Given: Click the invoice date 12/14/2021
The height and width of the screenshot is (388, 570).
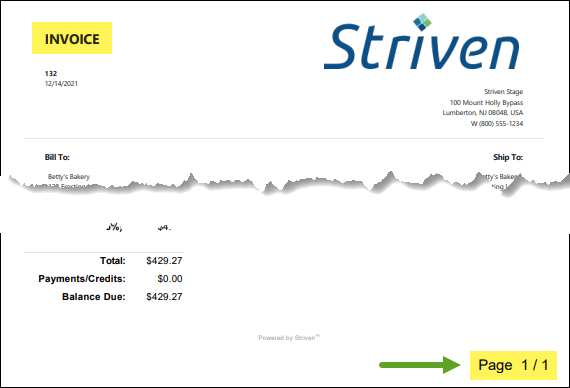Looking at the screenshot, I should click(61, 84).
